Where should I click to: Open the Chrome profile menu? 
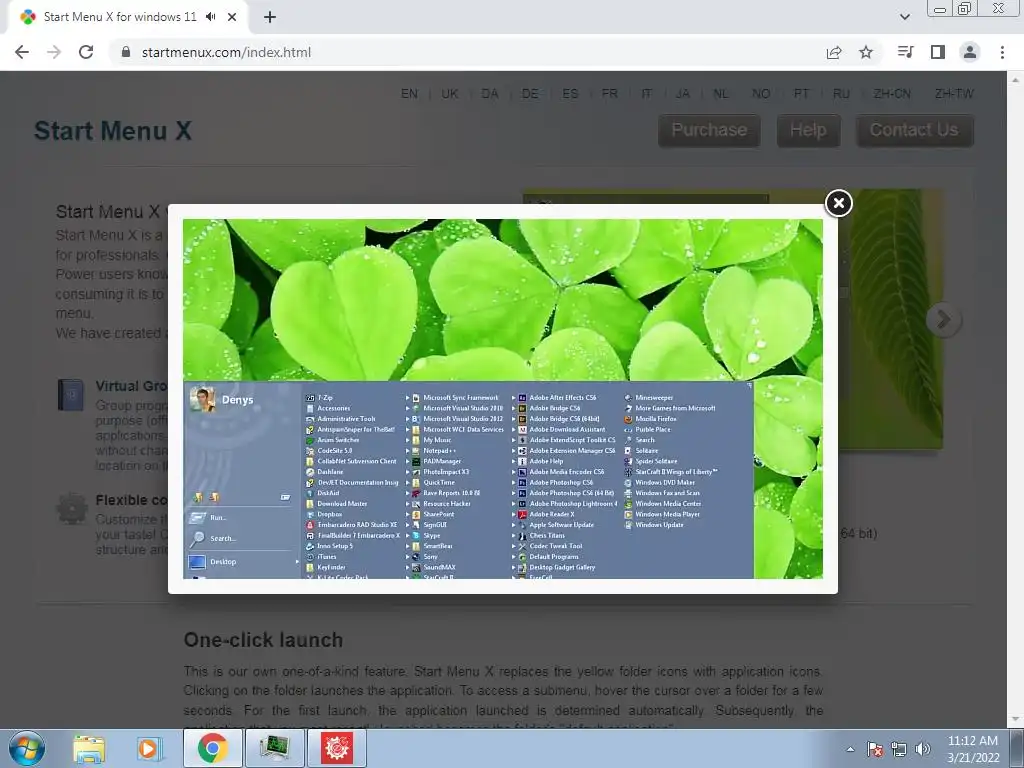970,52
